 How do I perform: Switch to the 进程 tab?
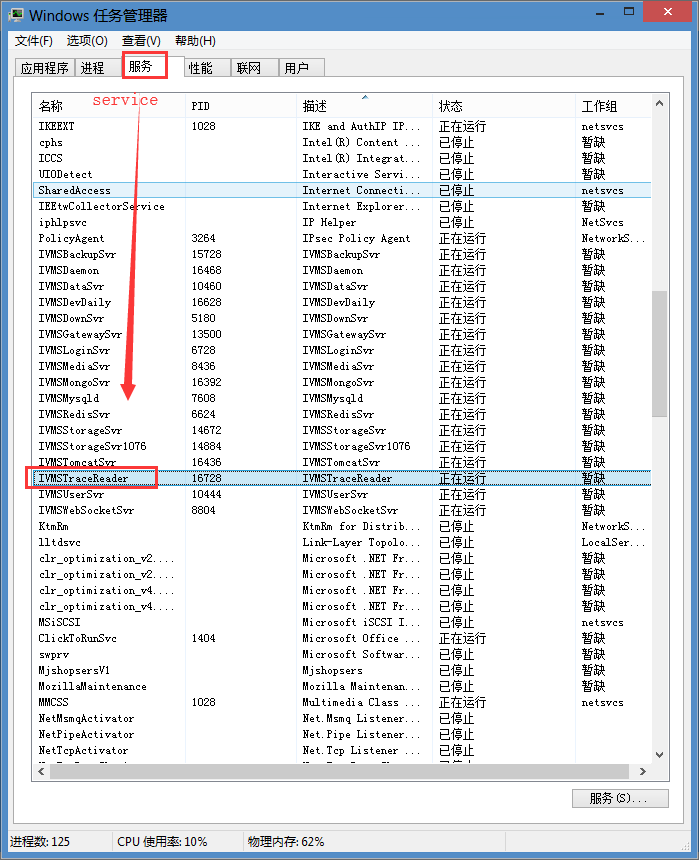click(x=97, y=68)
